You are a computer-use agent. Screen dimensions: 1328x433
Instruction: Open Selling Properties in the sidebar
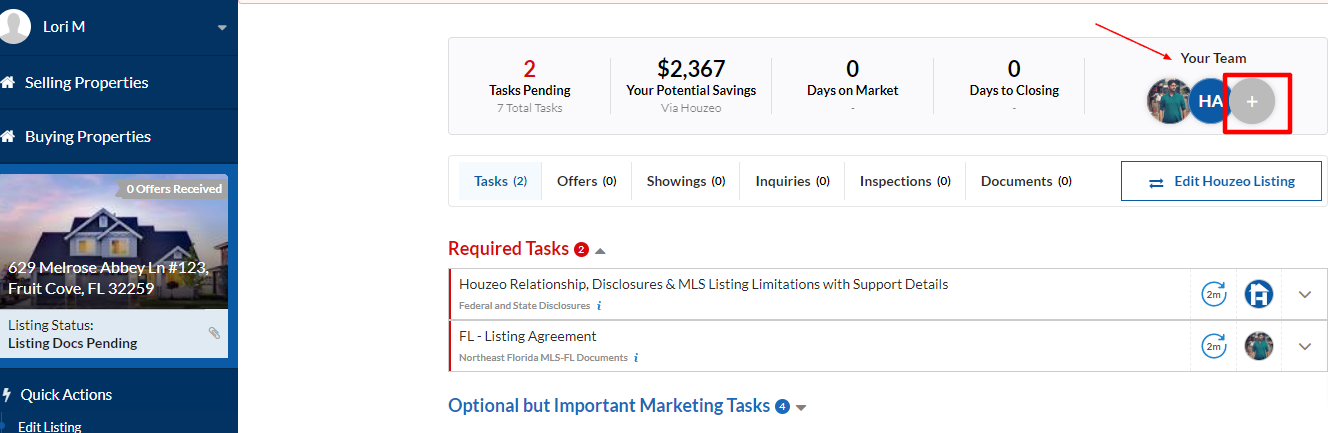click(x=86, y=82)
